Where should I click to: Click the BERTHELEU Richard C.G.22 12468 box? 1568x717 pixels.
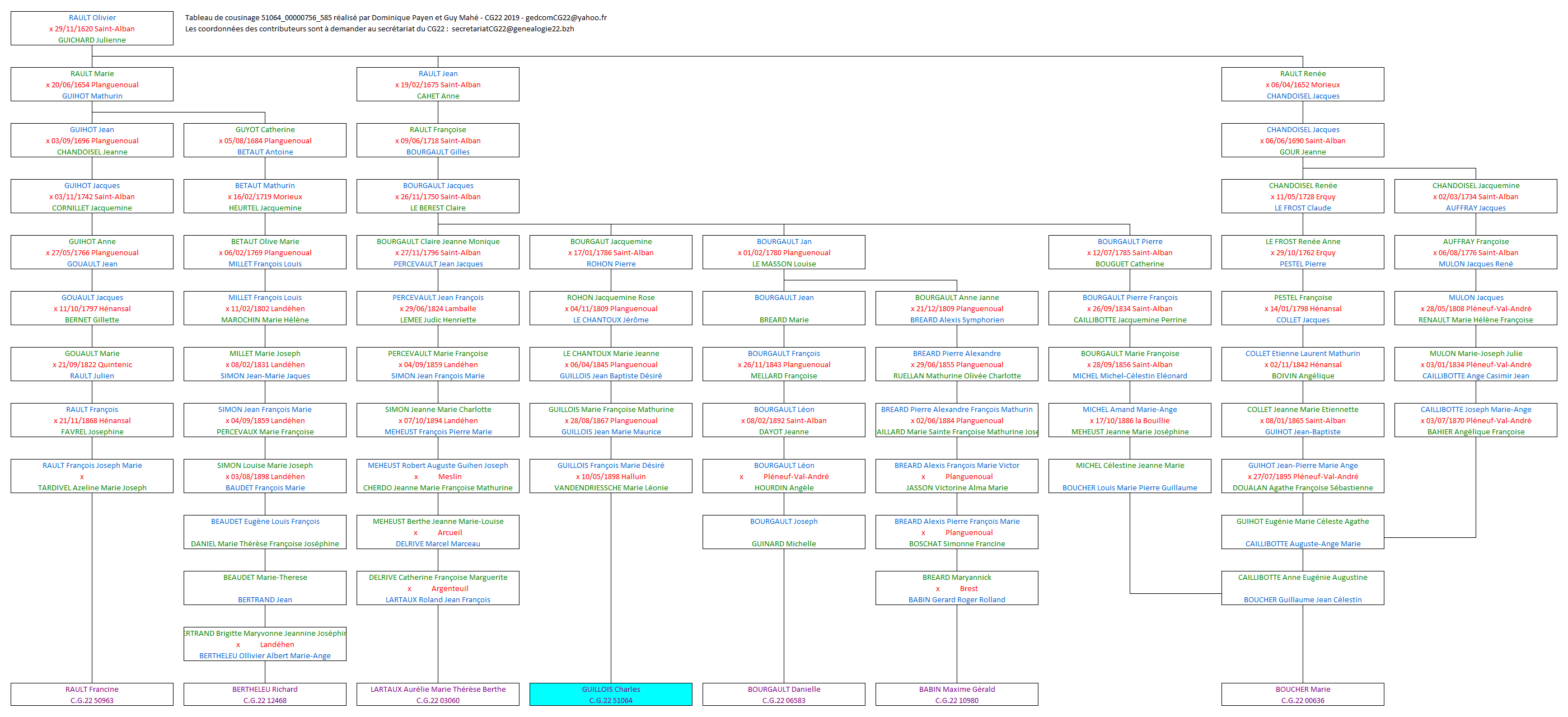(265, 694)
